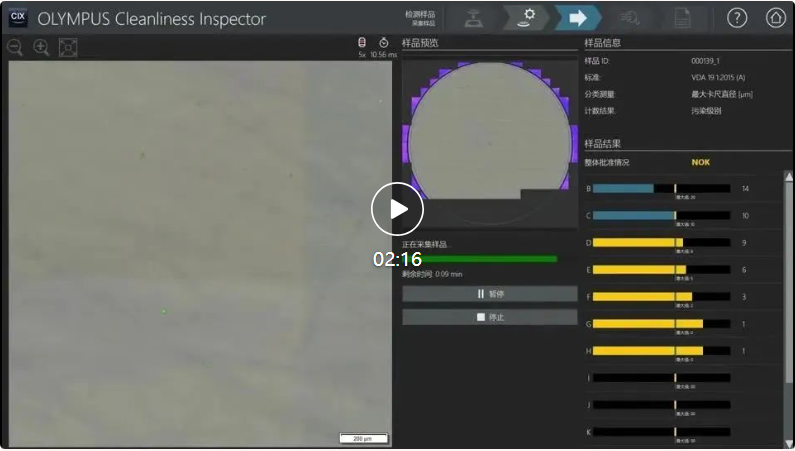Click the 02:16 video duration label
Viewport: 795px width, 451px height.
tap(398, 259)
